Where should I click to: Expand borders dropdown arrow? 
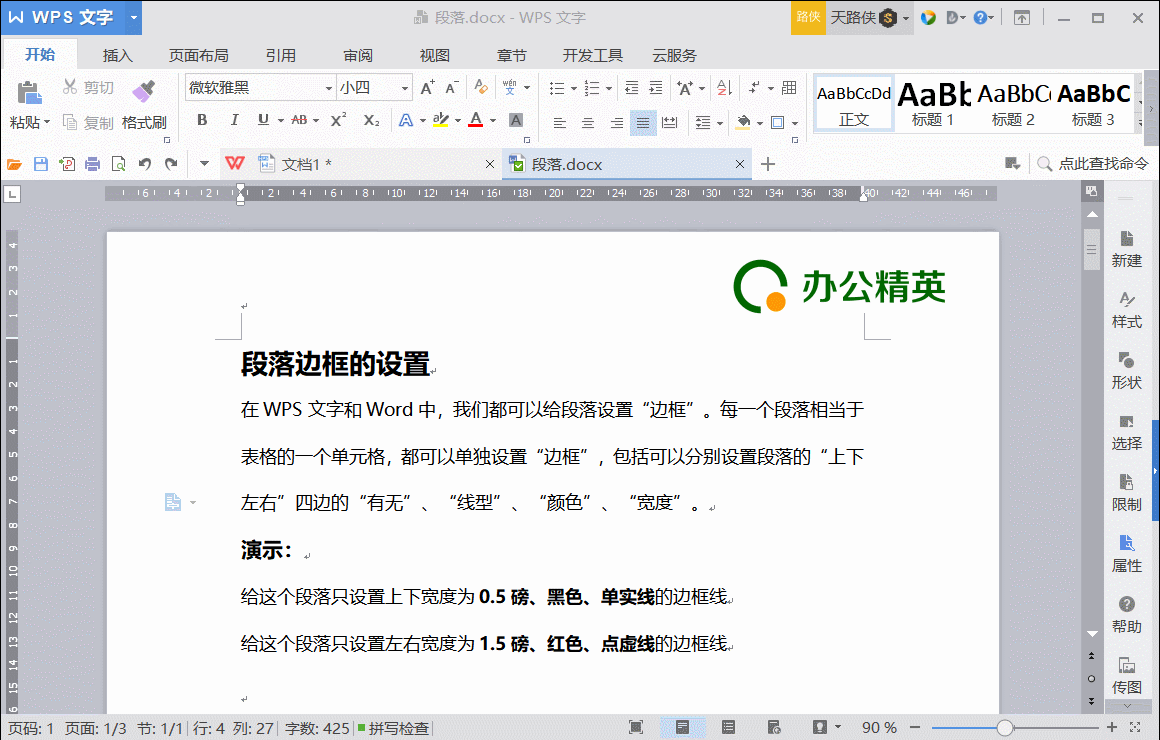coord(795,123)
